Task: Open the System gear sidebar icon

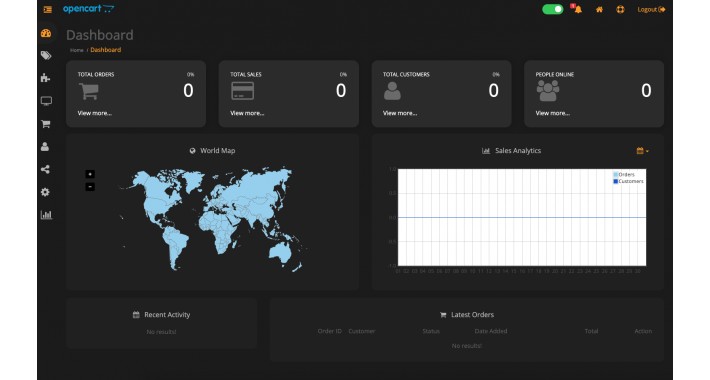Action: click(x=45, y=192)
